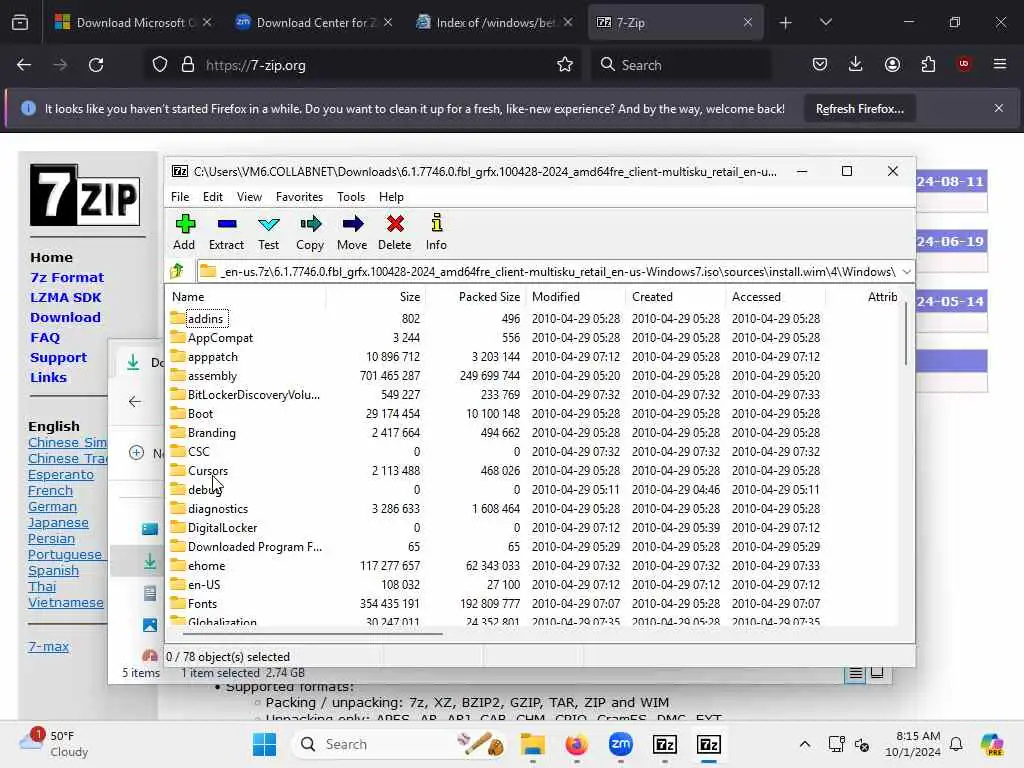Sort by the Modified column header

pyautogui.click(x=575, y=296)
